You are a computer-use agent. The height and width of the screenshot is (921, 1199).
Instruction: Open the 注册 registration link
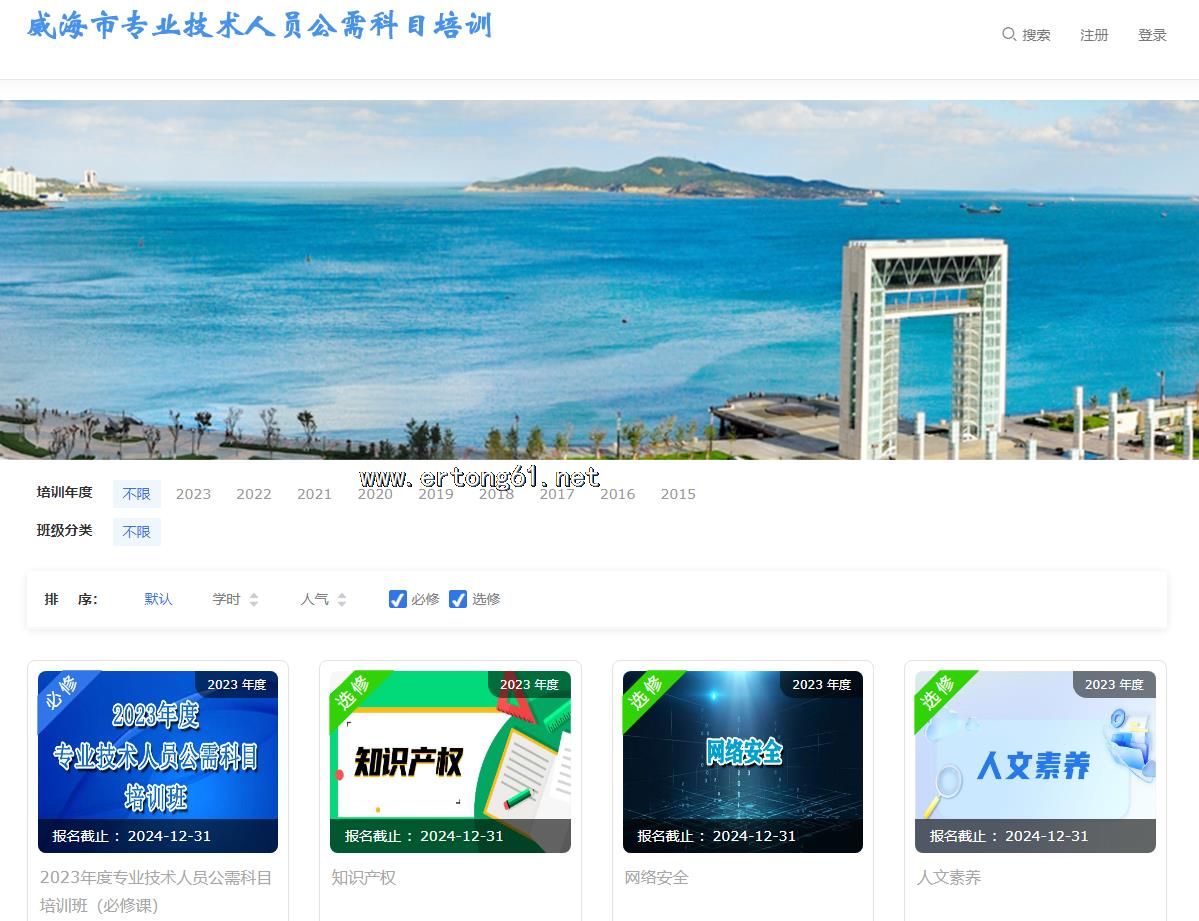(x=1094, y=35)
